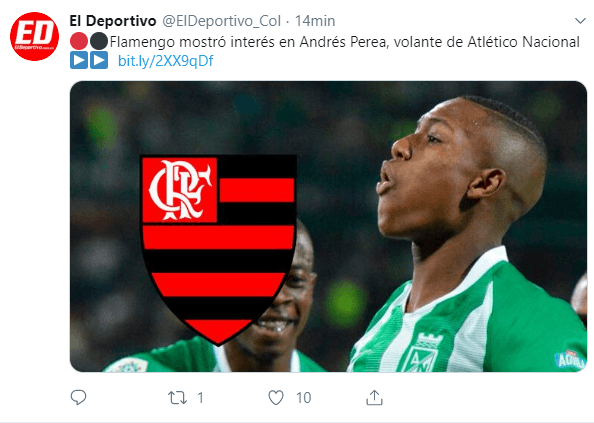The image size is (594, 423).
Task: Click the first blue play-arrow emoji
Action: pyautogui.click(x=79, y=61)
